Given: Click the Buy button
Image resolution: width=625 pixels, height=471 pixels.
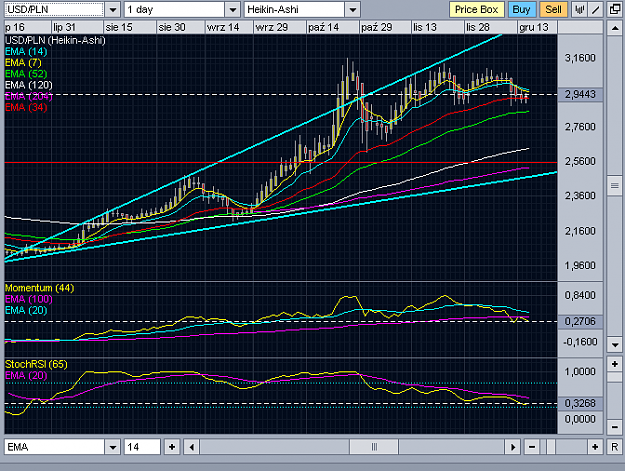Looking at the screenshot, I should click(521, 10).
